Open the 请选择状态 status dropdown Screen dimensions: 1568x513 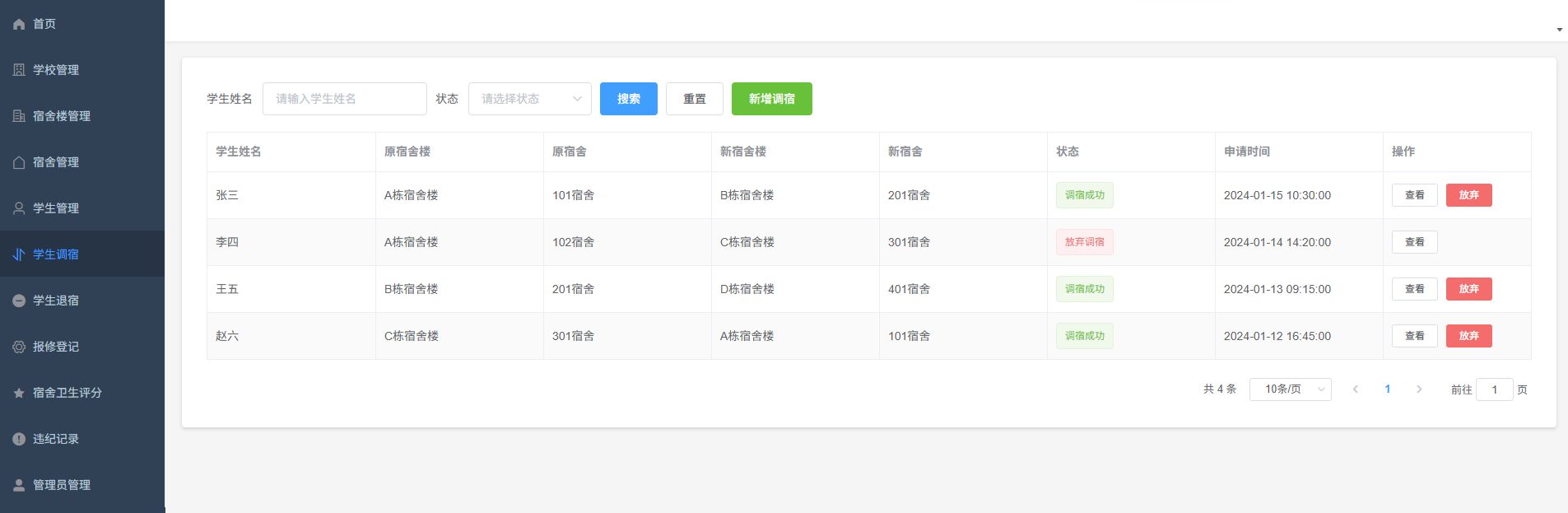(529, 99)
